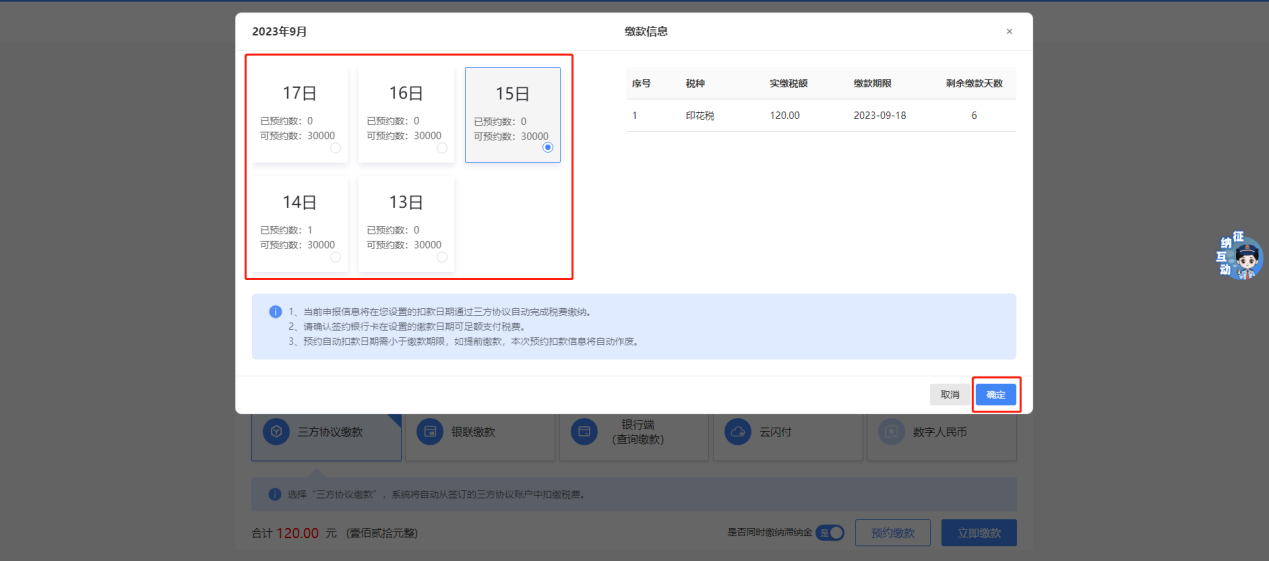
Task: Switch to the 银联缴款 payment tab
Action: coord(480,433)
